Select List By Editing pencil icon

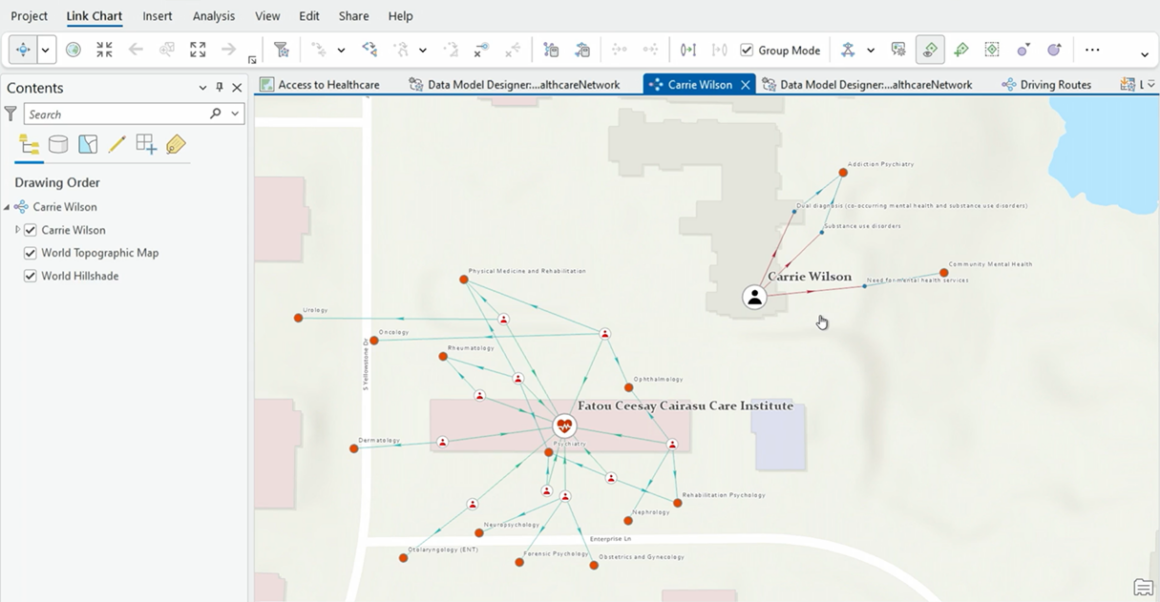pos(117,144)
